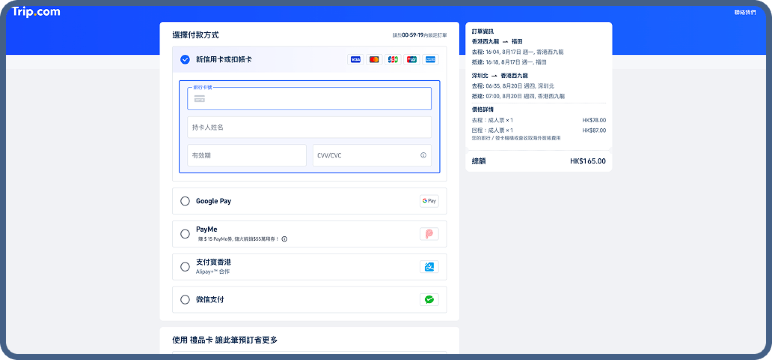Click the JCB card logo

pyautogui.click(x=392, y=60)
